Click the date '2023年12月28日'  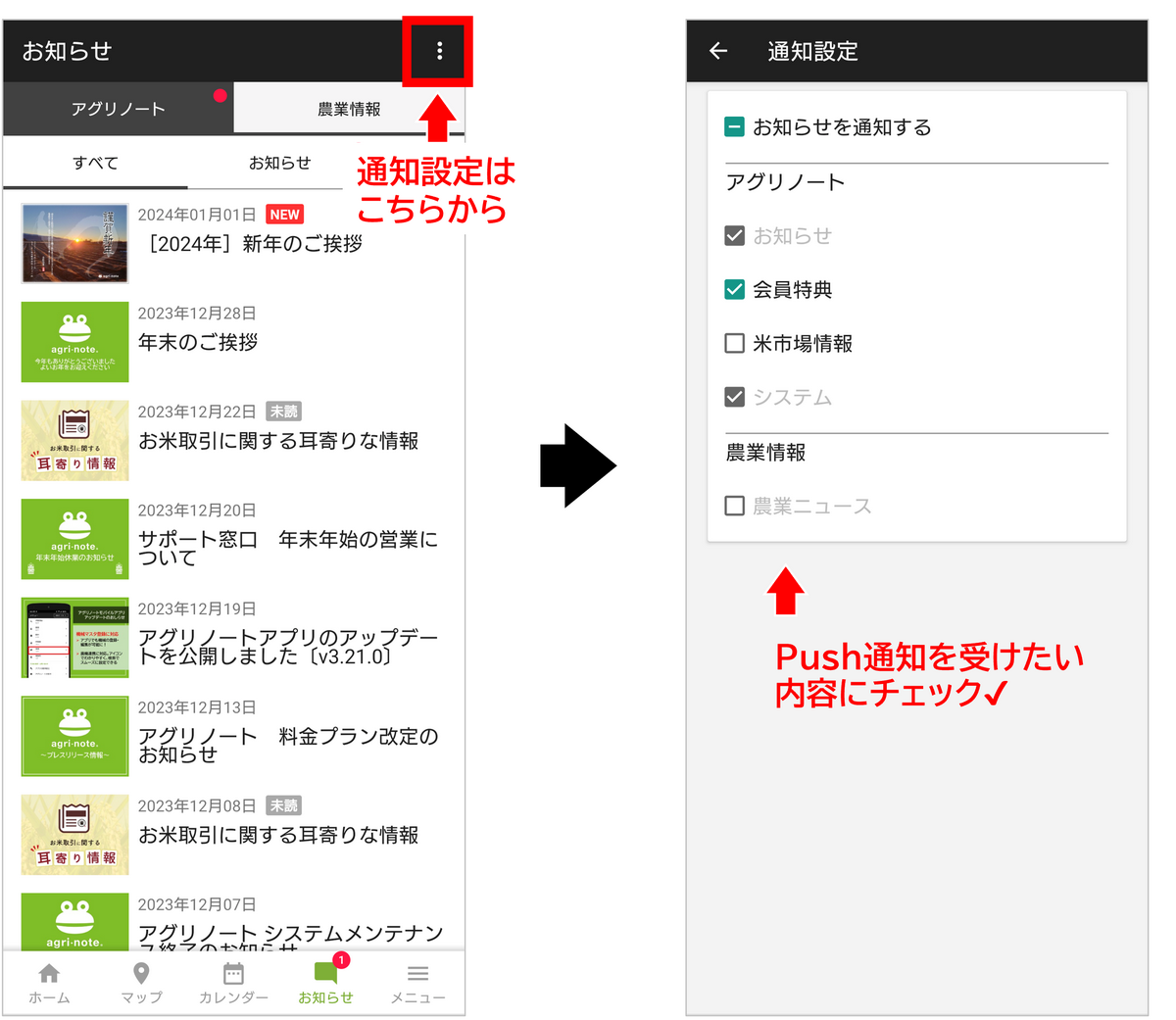click(x=197, y=314)
